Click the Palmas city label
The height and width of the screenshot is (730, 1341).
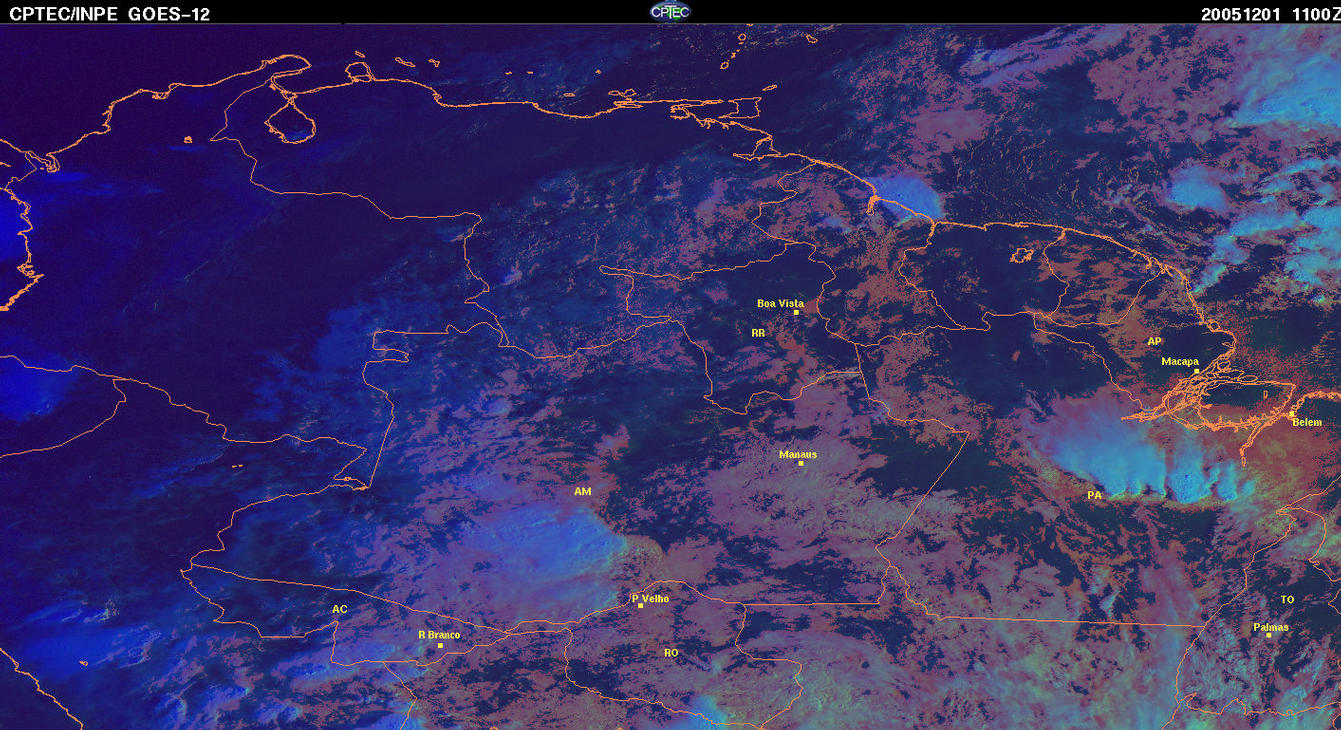pyautogui.click(x=1271, y=627)
